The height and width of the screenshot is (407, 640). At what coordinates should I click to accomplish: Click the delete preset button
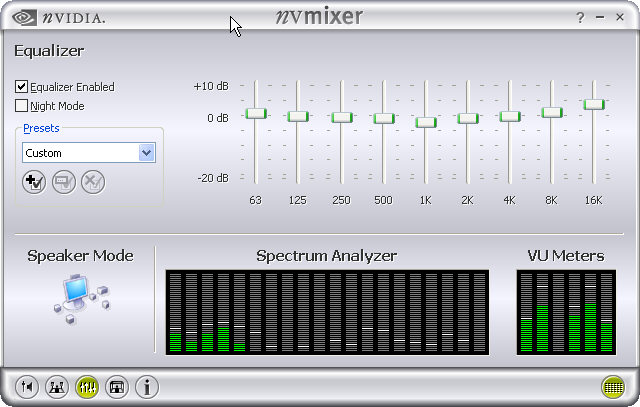click(93, 182)
